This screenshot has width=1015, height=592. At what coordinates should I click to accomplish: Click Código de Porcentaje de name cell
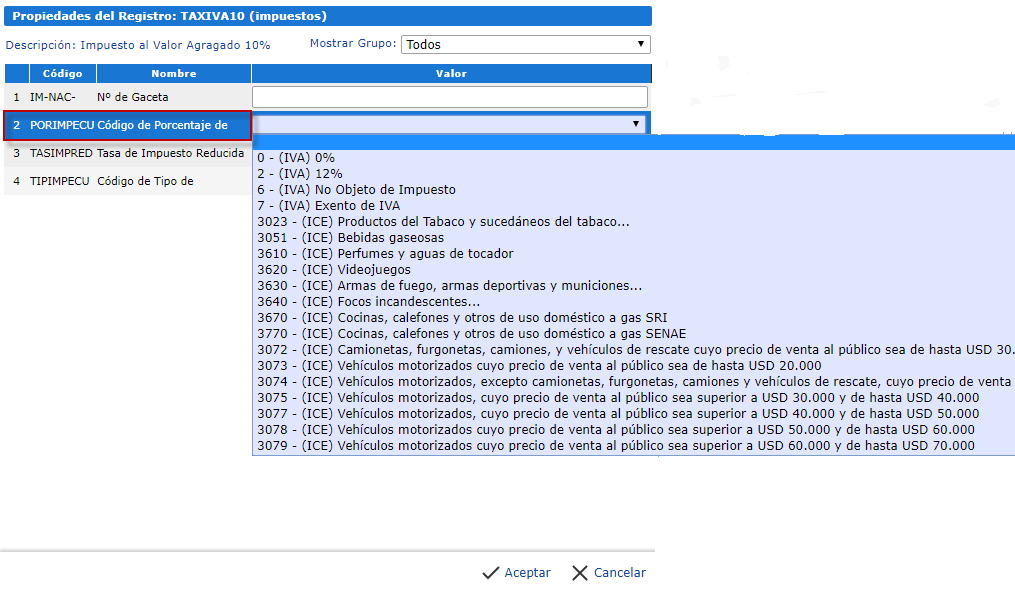tap(162, 125)
